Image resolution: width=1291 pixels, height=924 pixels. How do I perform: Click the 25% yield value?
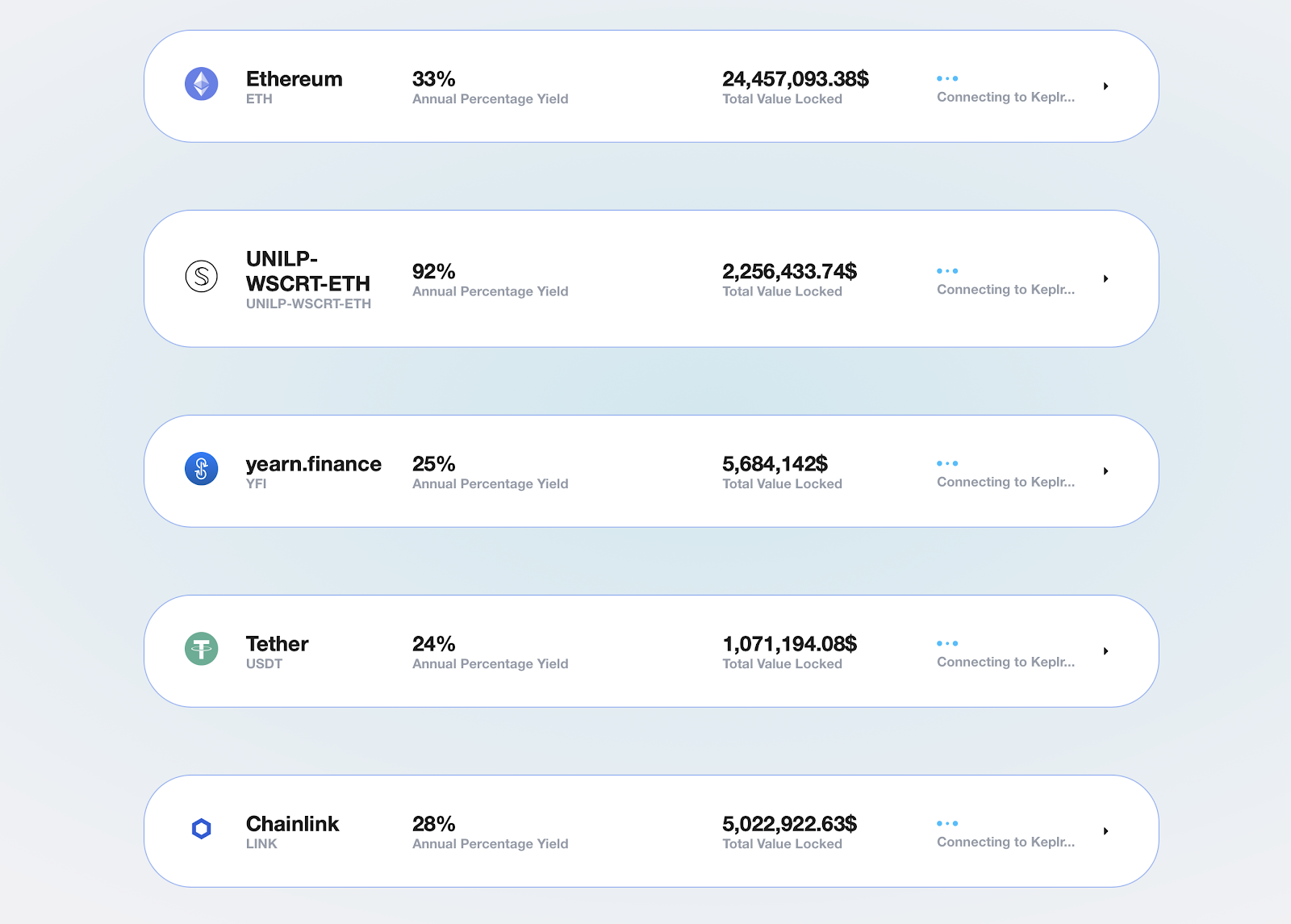pos(434,464)
